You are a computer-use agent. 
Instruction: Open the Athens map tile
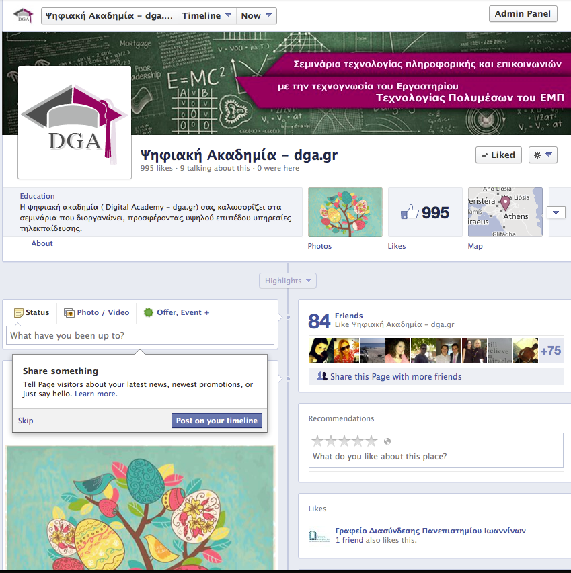pyautogui.click(x=505, y=212)
